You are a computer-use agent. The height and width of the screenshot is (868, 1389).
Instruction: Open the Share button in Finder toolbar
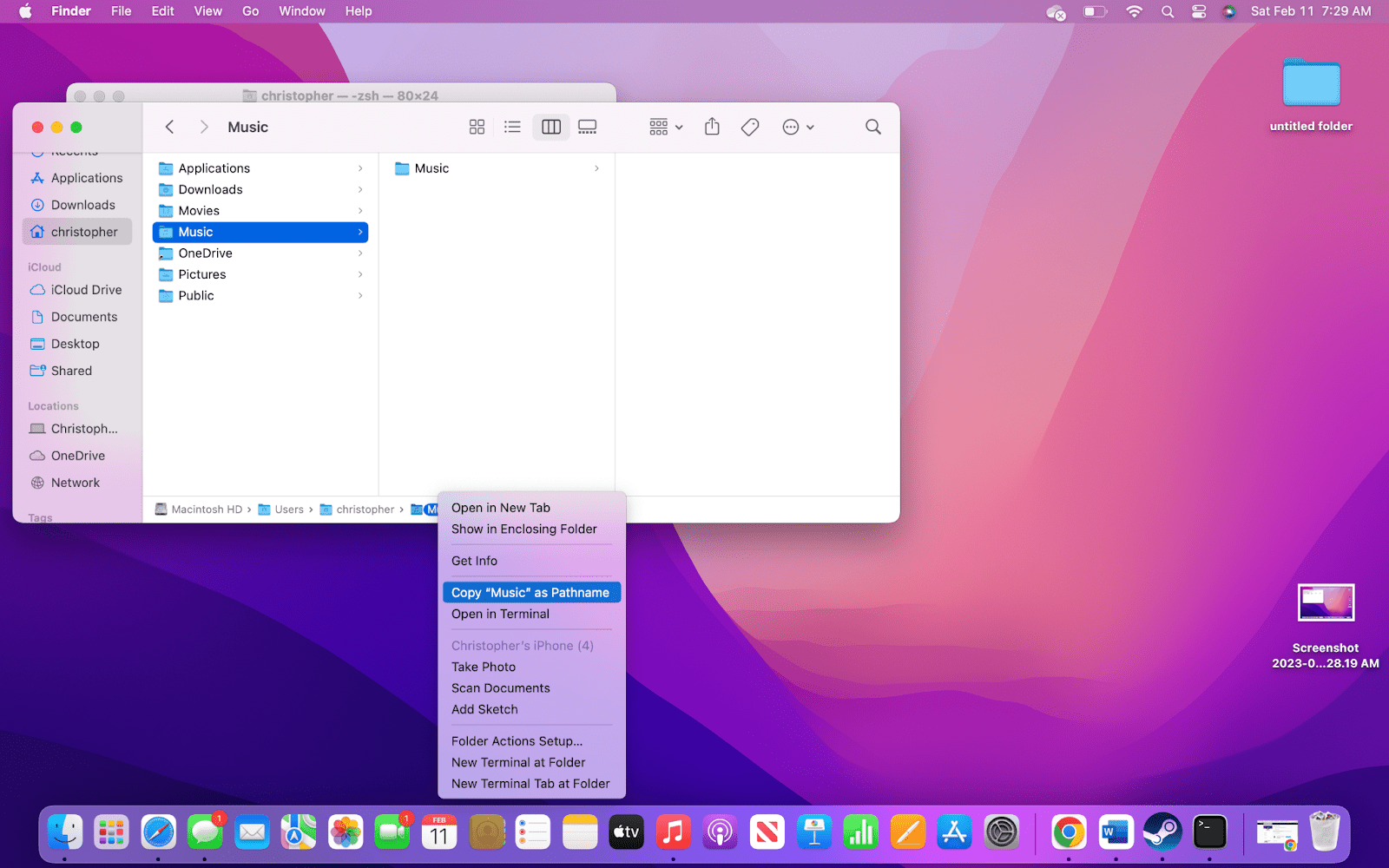click(712, 127)
